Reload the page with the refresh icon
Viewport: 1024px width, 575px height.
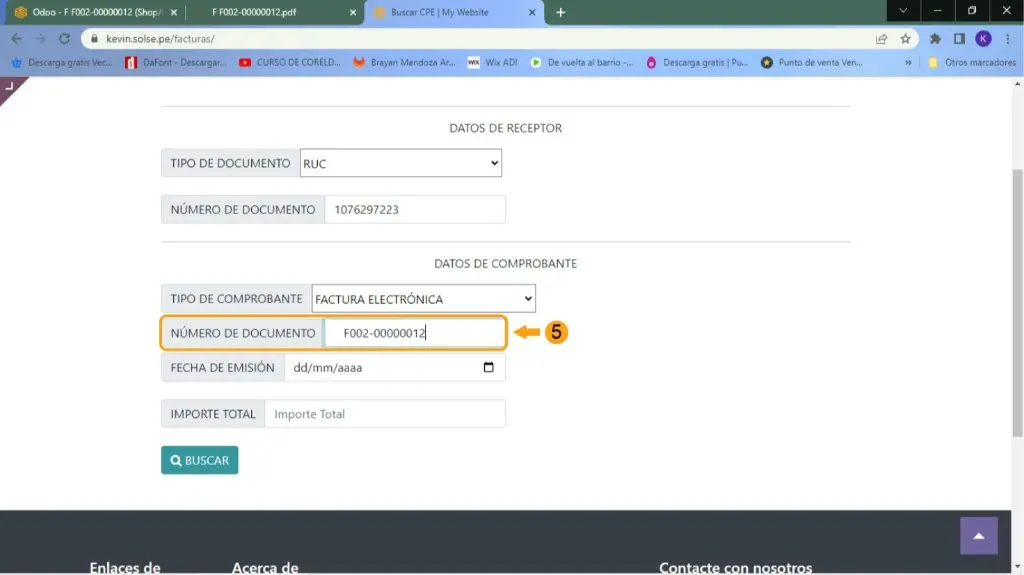64,39
